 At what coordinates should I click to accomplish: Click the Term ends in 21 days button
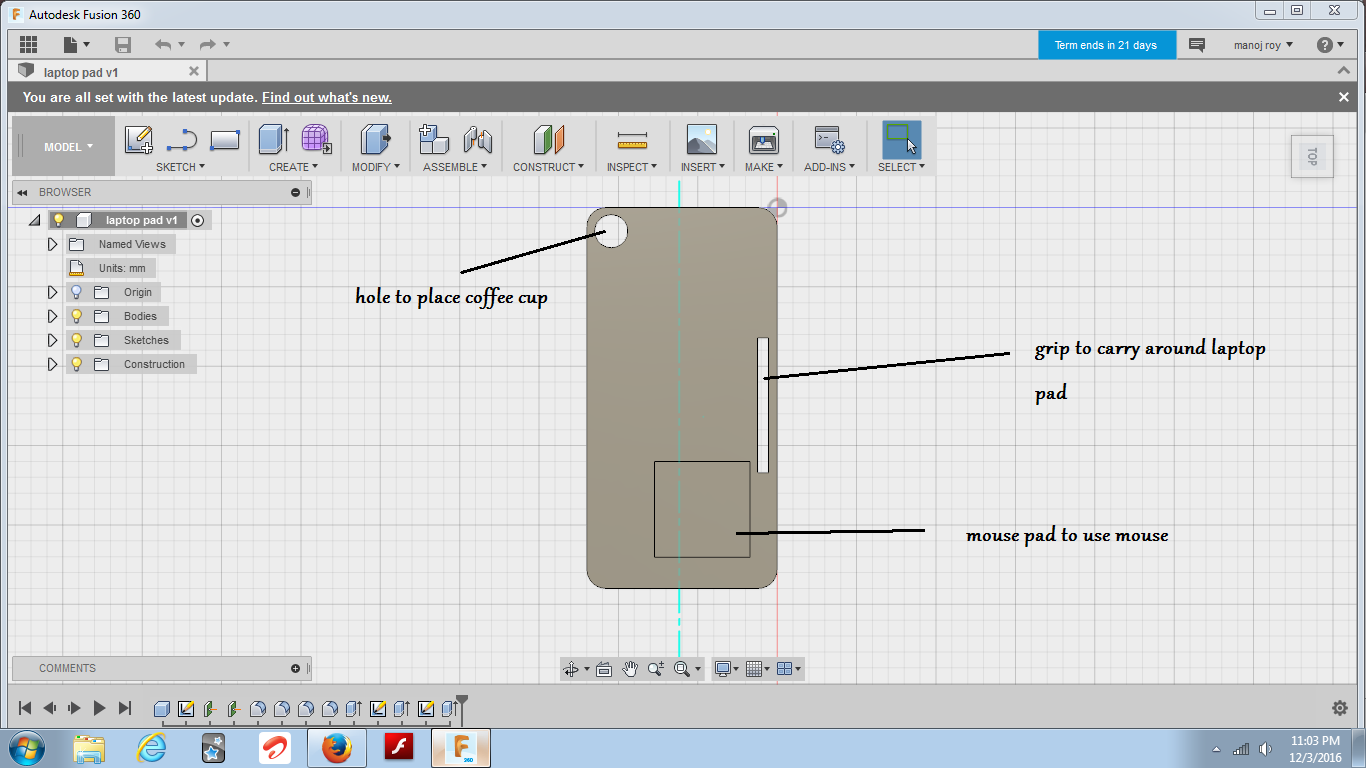coord(1107,44)
